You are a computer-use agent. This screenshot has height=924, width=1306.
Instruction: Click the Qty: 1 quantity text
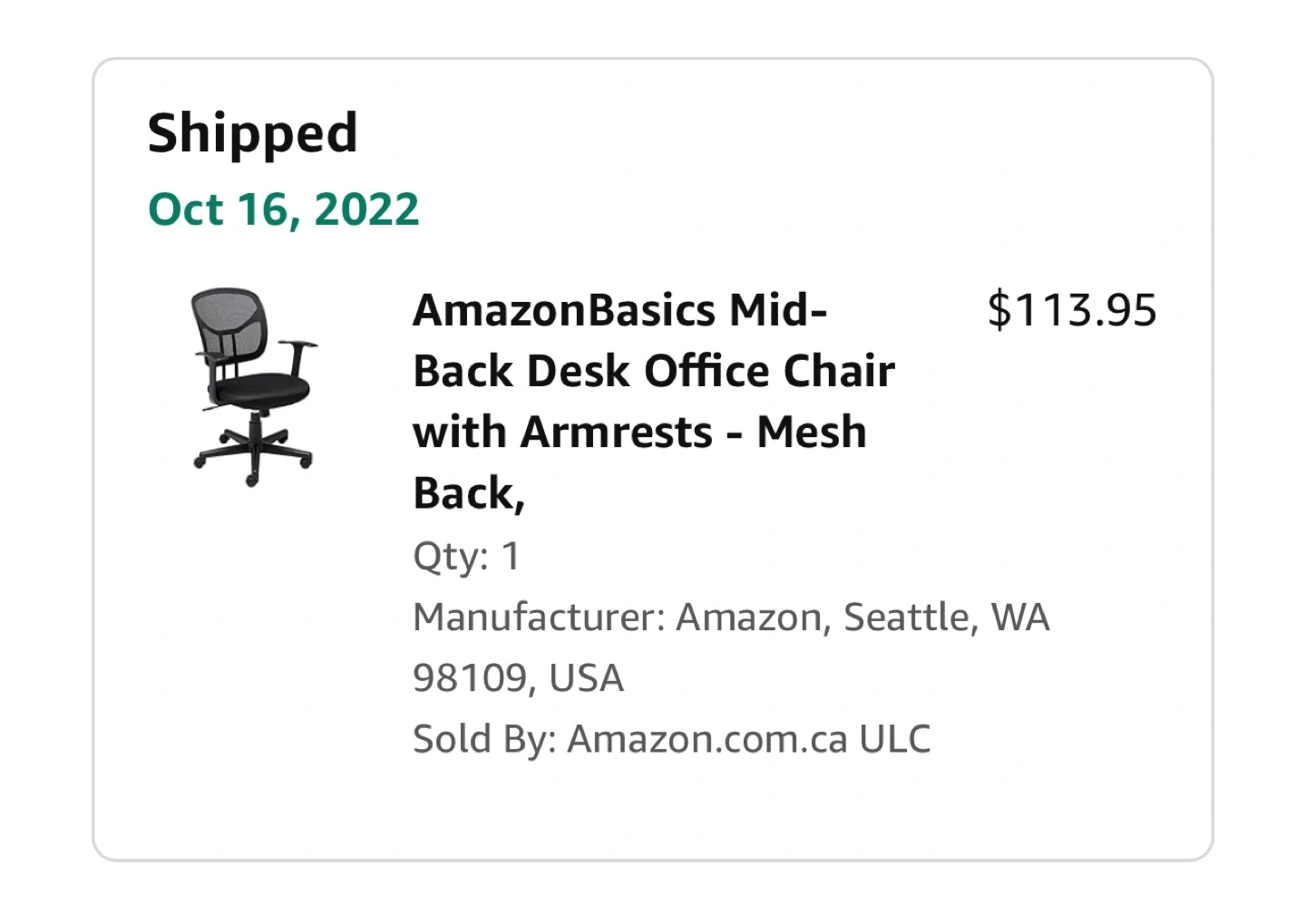(x=466, y=556)
